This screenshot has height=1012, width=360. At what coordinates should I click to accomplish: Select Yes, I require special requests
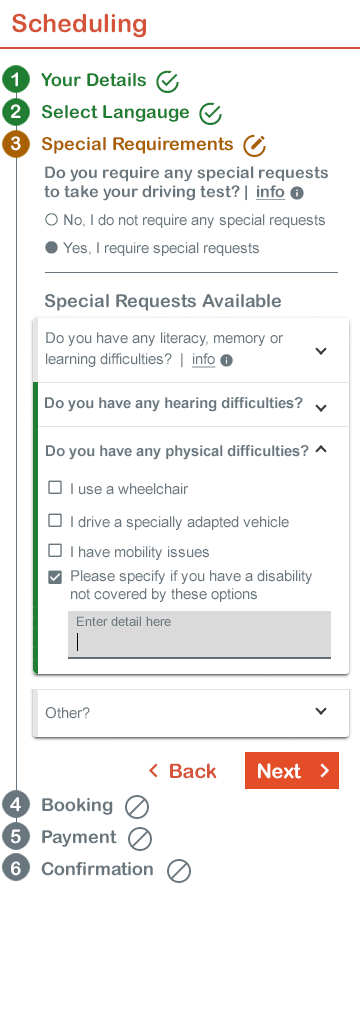click(52, 248)
